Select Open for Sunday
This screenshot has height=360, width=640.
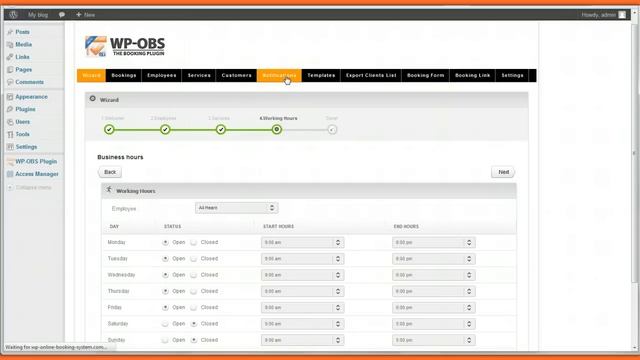click(x=165, y=340)
